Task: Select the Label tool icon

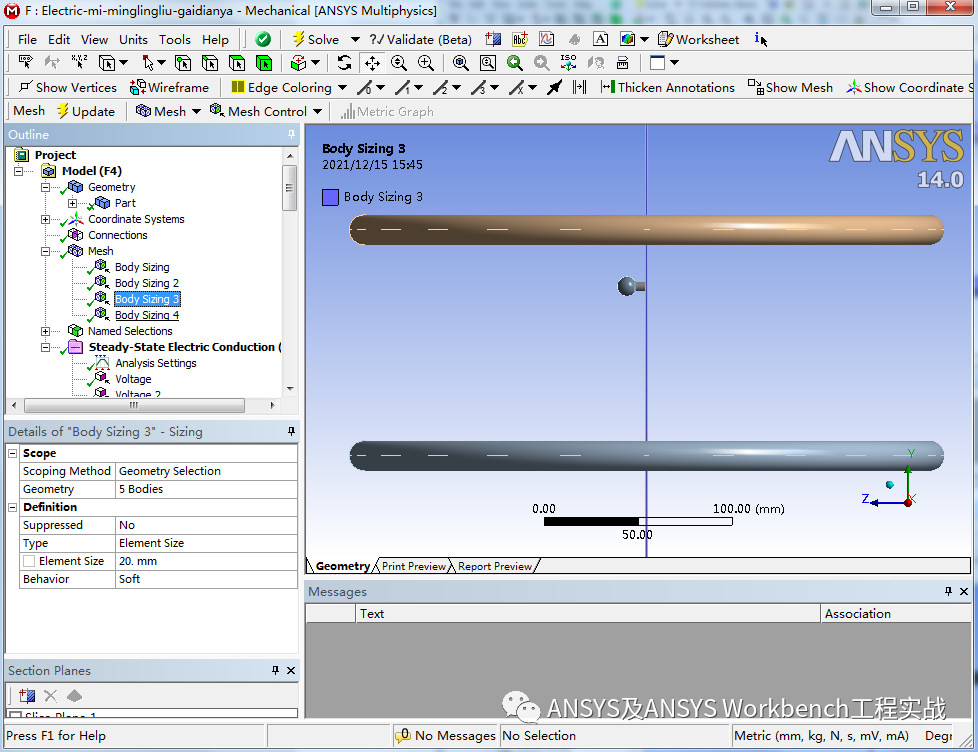Action: tap(26, 62)
